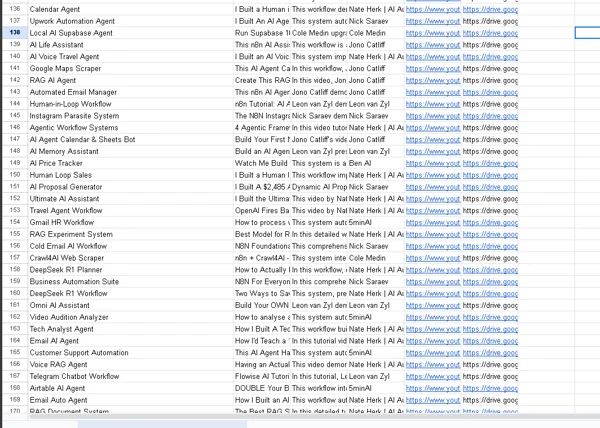
Task: Open Drive link in Airtable AI Agent row
Action: (x=490, y=388)
